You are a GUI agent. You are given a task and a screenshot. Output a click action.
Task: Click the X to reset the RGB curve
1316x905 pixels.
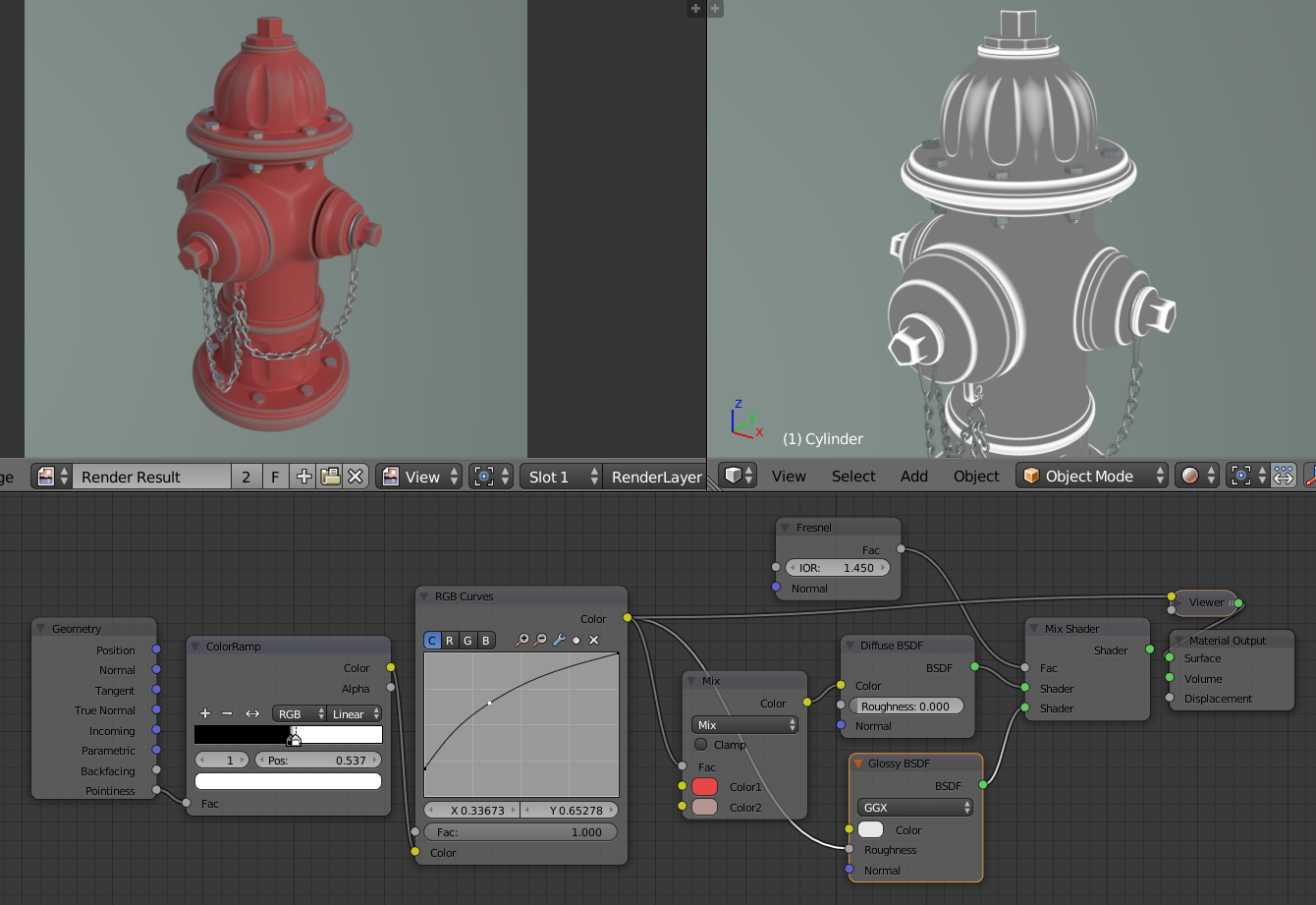point(594,640)
